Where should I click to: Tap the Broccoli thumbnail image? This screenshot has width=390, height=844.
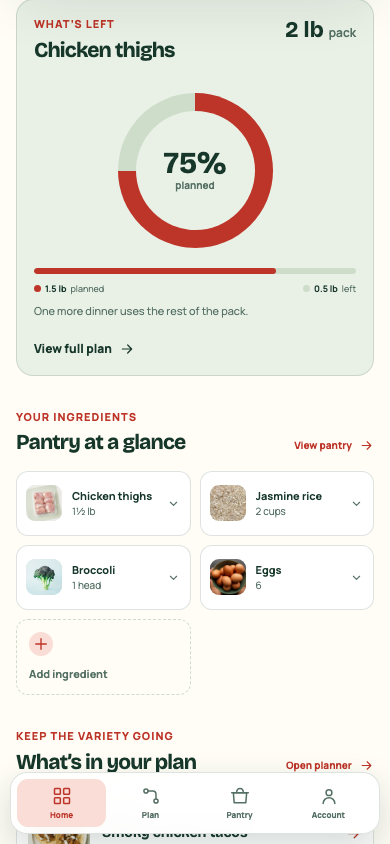click(x=44, y=577)
